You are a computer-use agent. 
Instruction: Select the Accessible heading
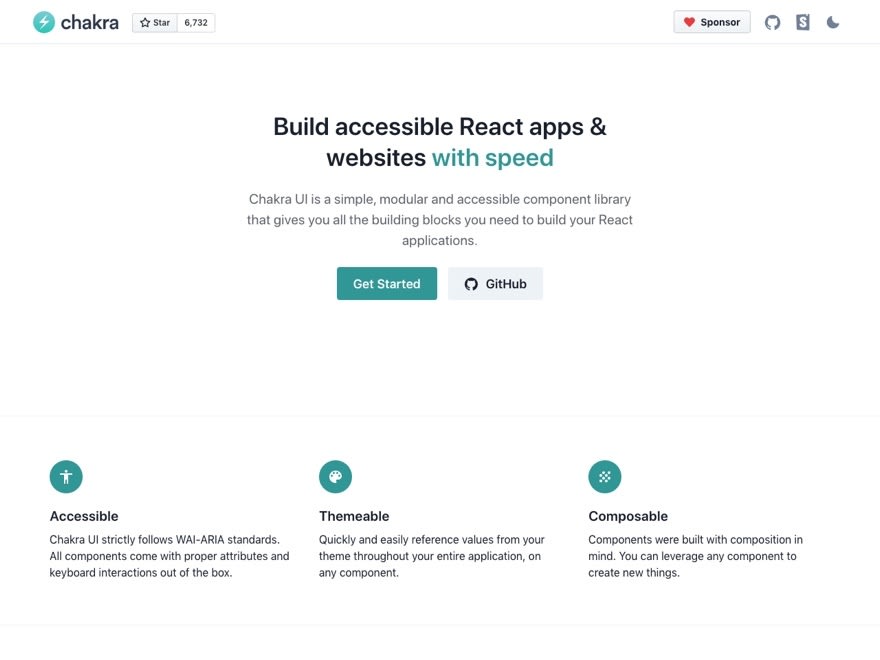[x=84, y=516]
